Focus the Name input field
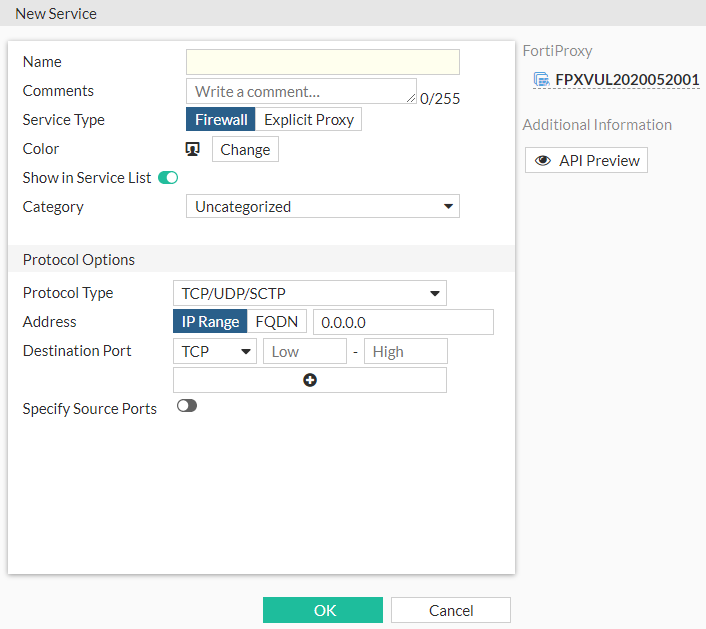Screen dimensions: 706x629 click(x=323, y=62)
